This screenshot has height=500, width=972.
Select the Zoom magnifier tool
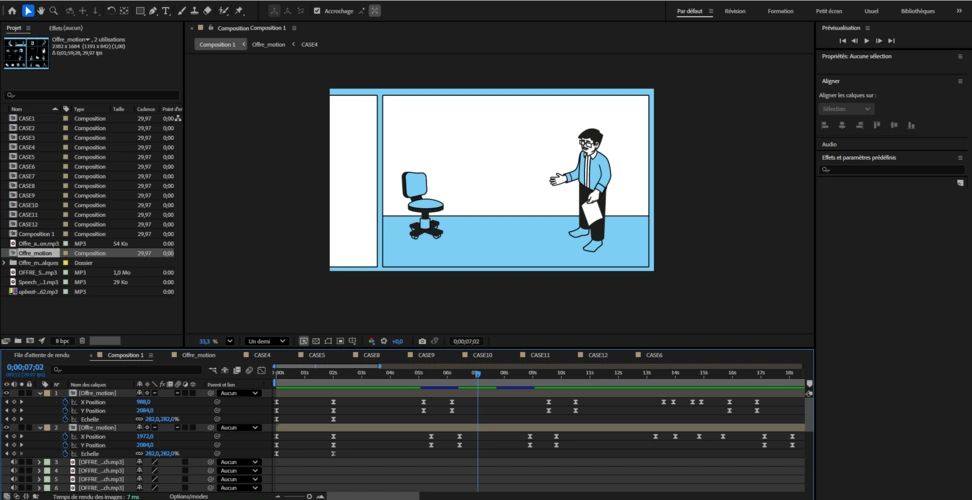[x=54, y=11]
